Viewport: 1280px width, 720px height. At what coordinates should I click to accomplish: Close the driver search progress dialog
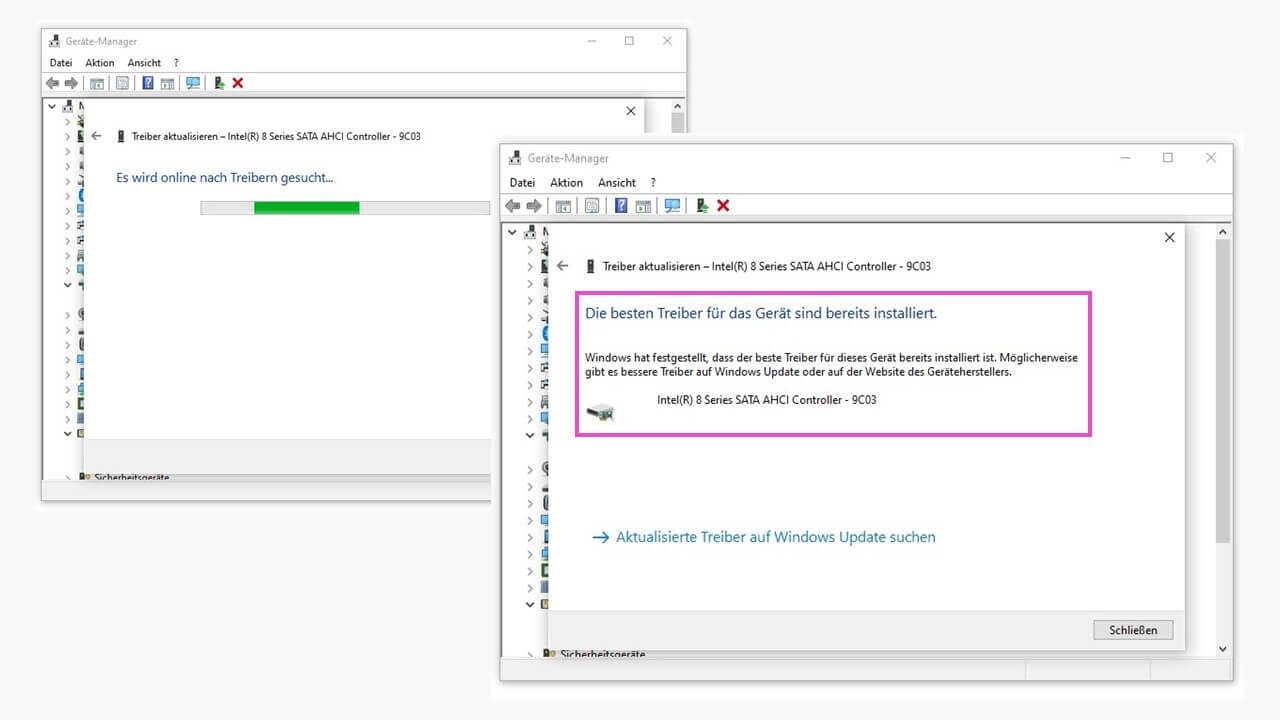pyautogui.click(x=630, y=111)
